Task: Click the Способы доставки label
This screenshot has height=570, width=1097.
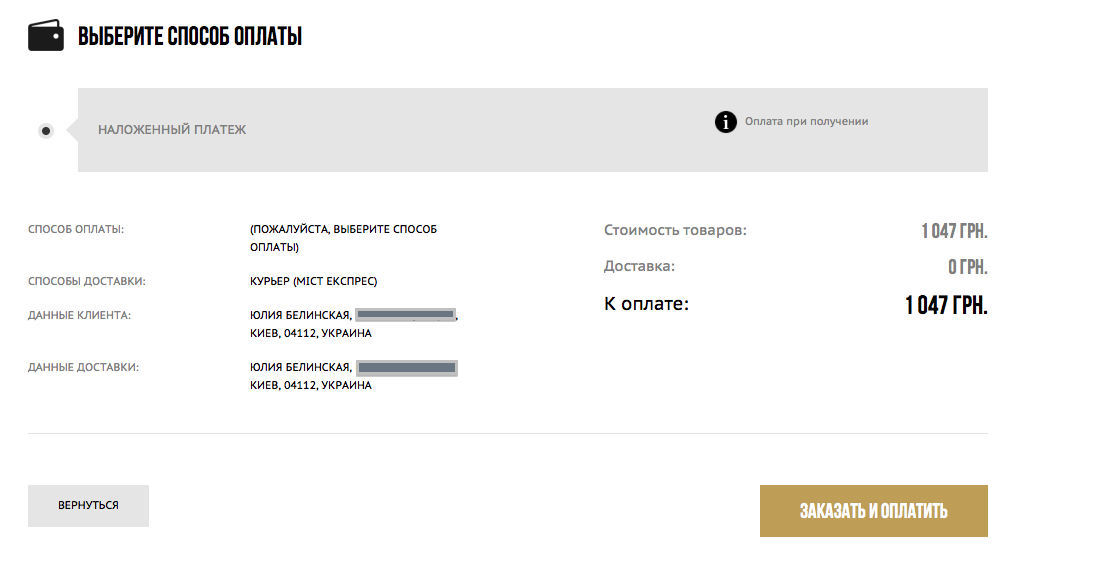Action: (x=87, y=281)
